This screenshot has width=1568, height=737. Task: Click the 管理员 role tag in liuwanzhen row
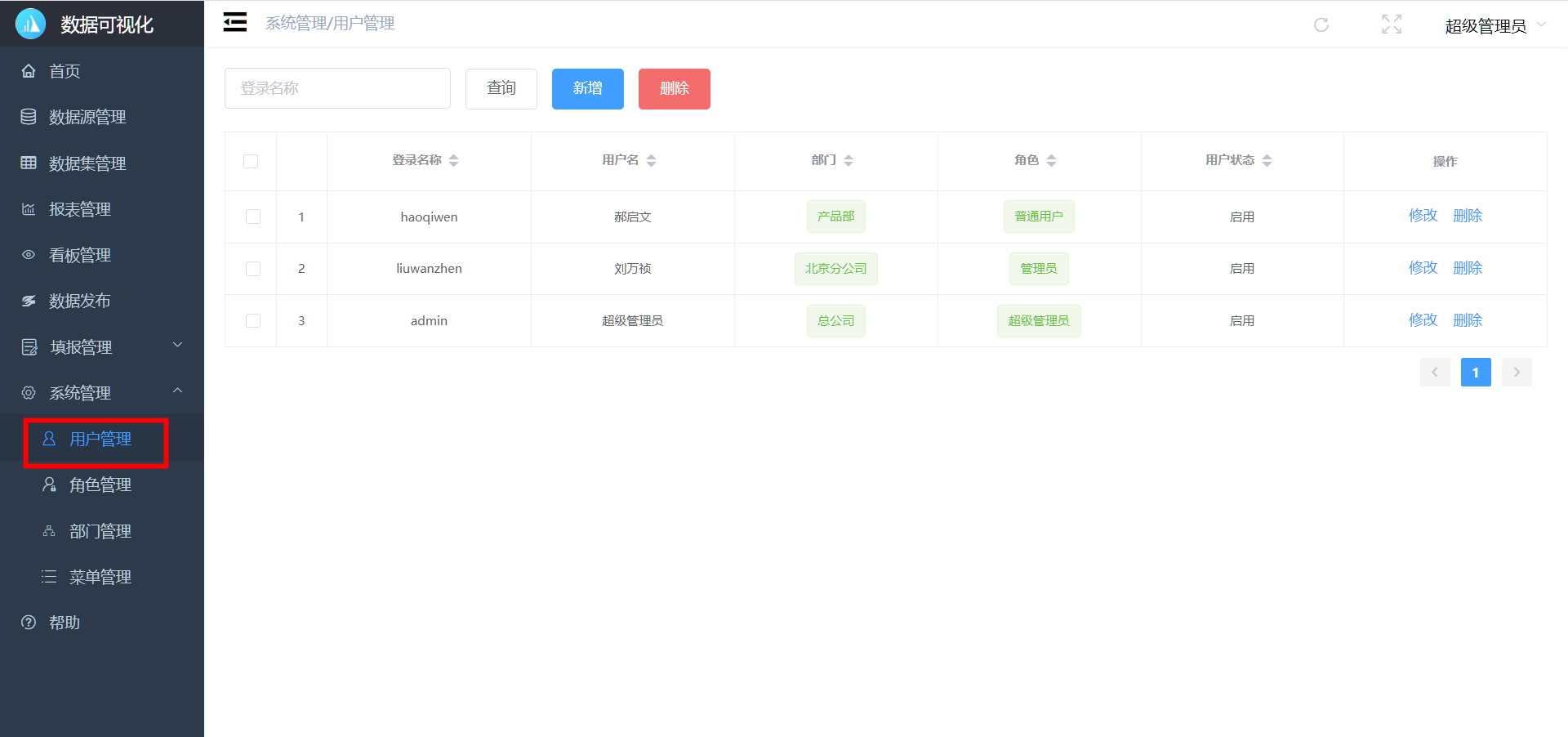(x=1039, y=269)
